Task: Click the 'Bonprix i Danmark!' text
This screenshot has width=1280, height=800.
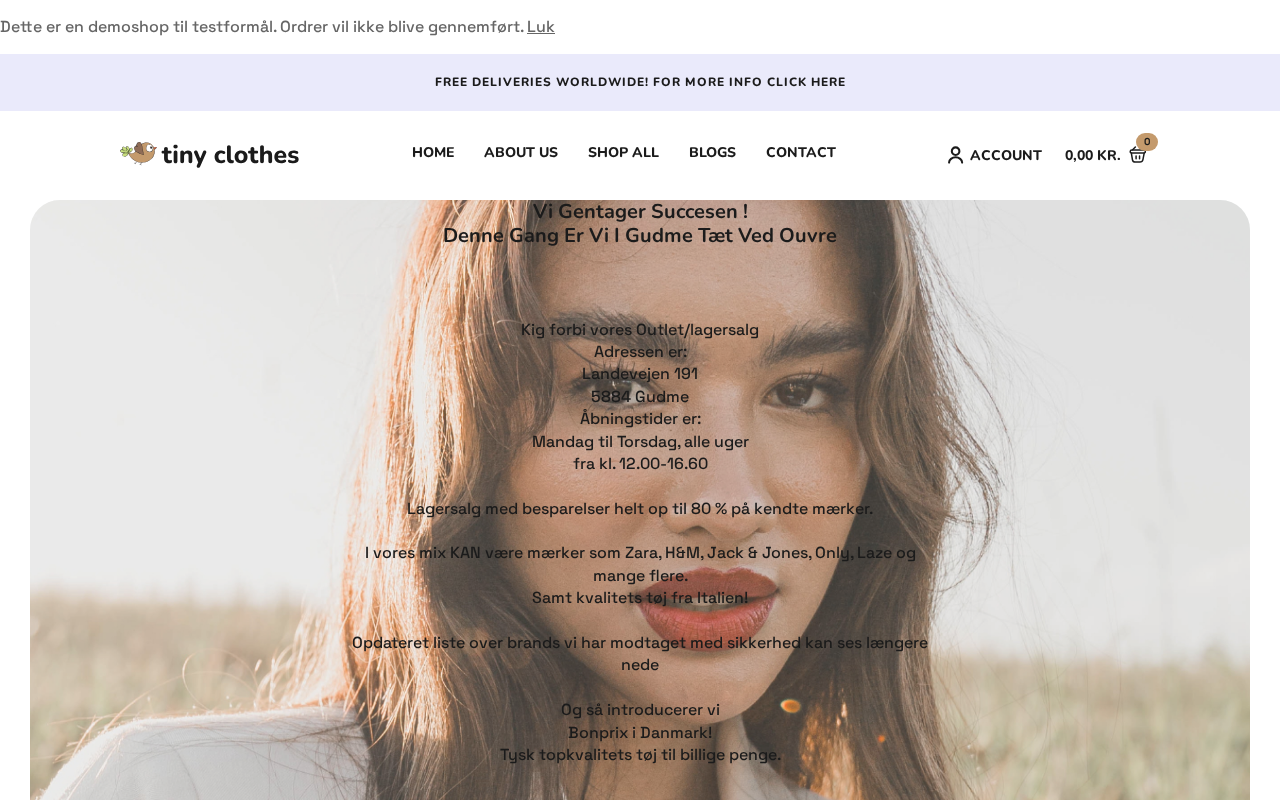Action: [x=640, y=733]
